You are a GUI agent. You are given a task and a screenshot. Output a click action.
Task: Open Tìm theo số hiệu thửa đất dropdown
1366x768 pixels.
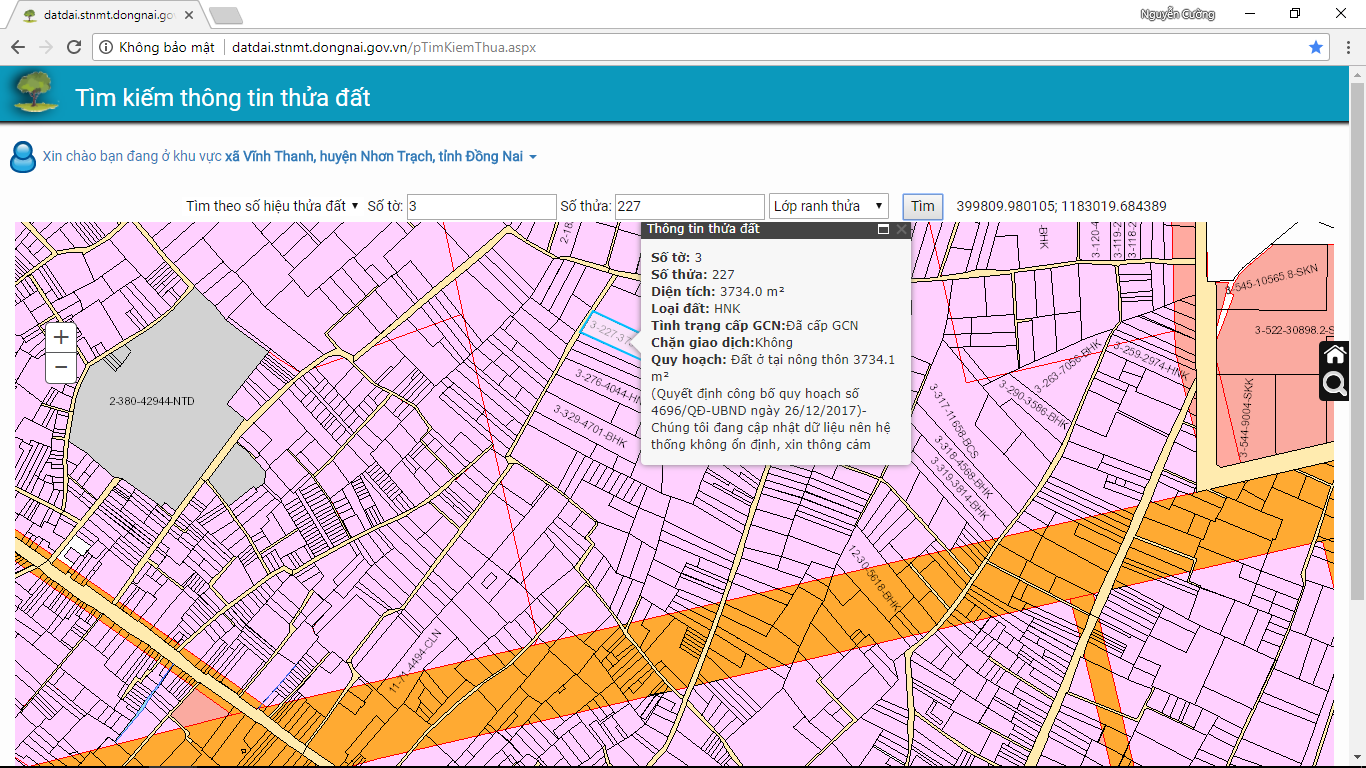coord(272,206)
